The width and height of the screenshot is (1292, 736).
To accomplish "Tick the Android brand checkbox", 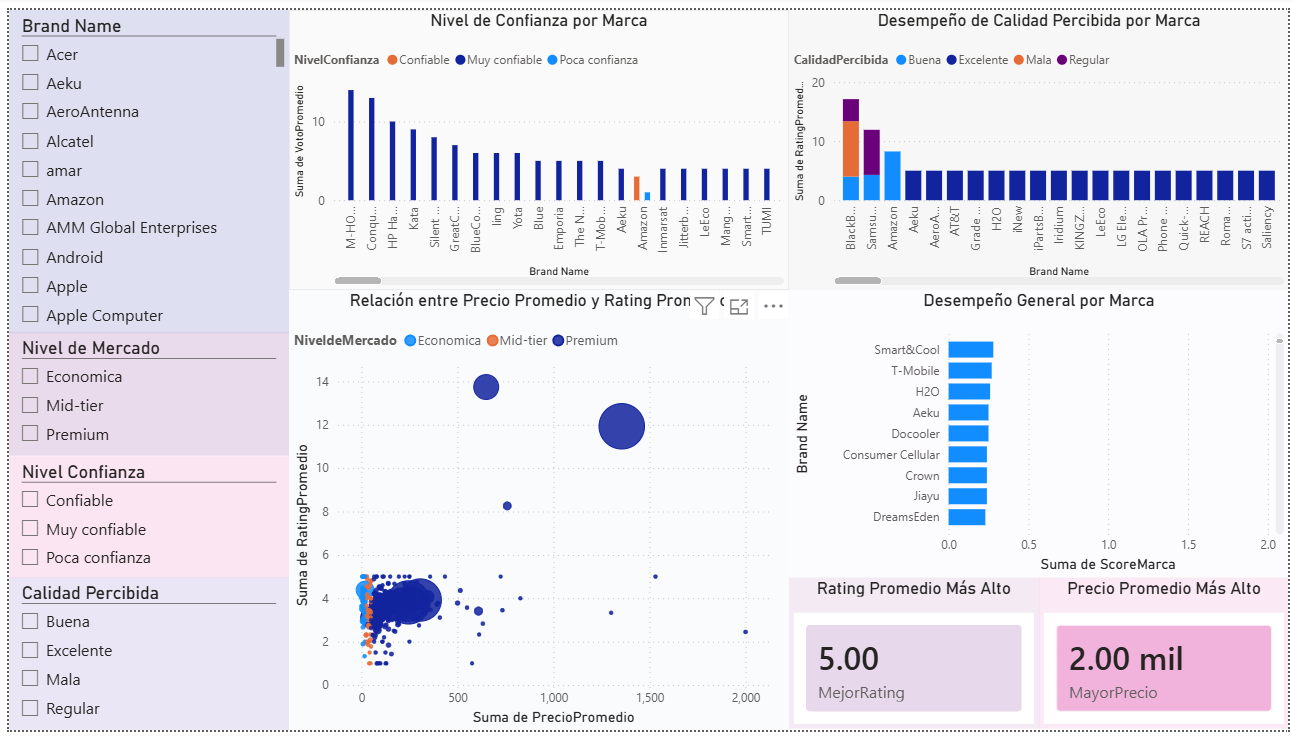I will pos(30,257).
